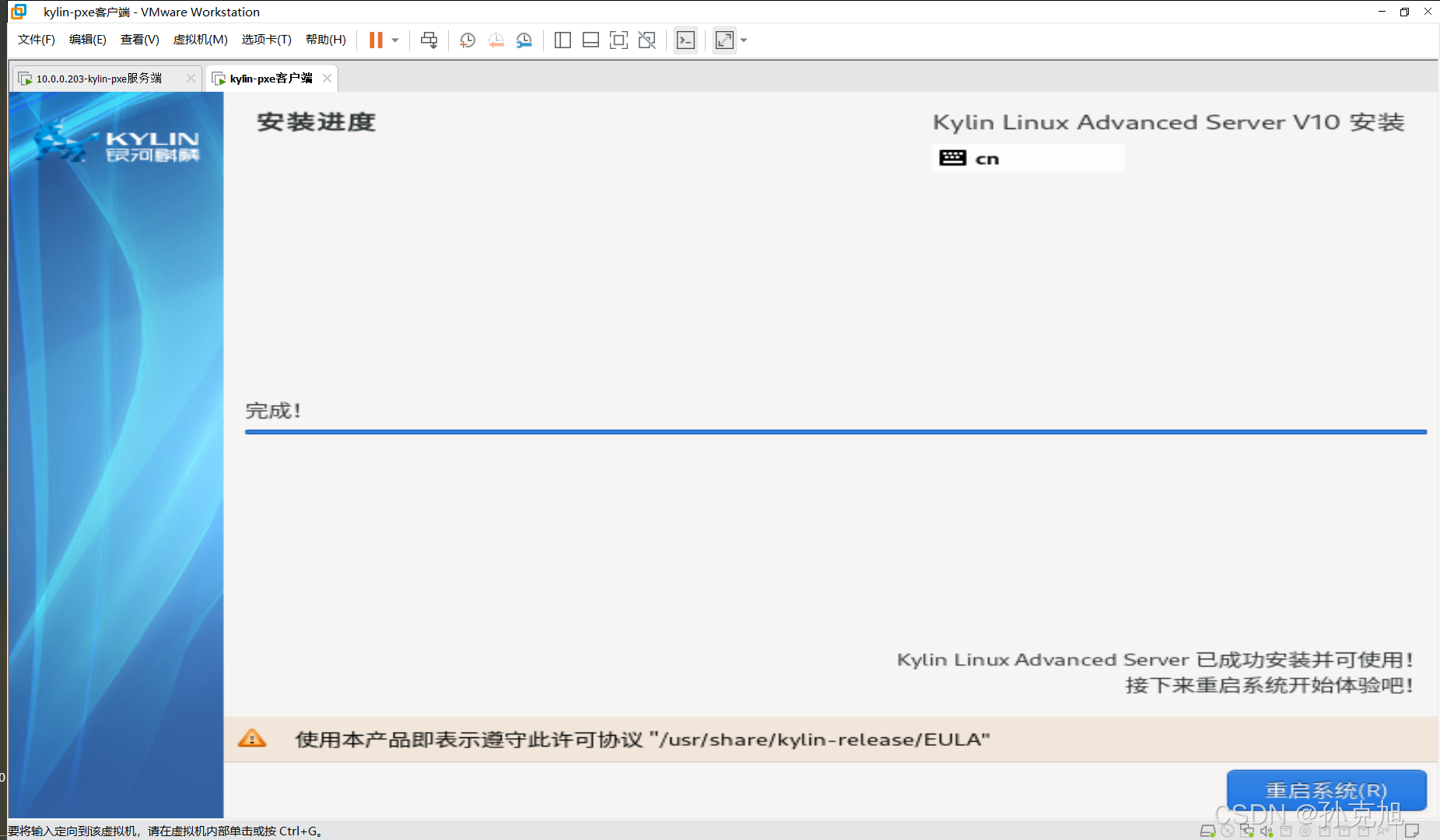1440x840 pixels.
Task: Open the power options dropdown arrow
Action: [395, 40]
